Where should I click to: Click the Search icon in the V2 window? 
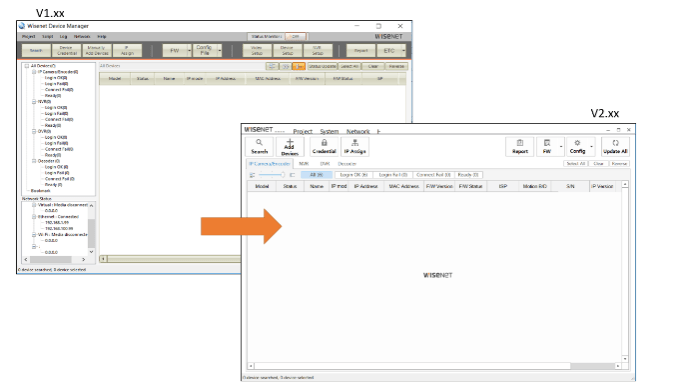259,143
